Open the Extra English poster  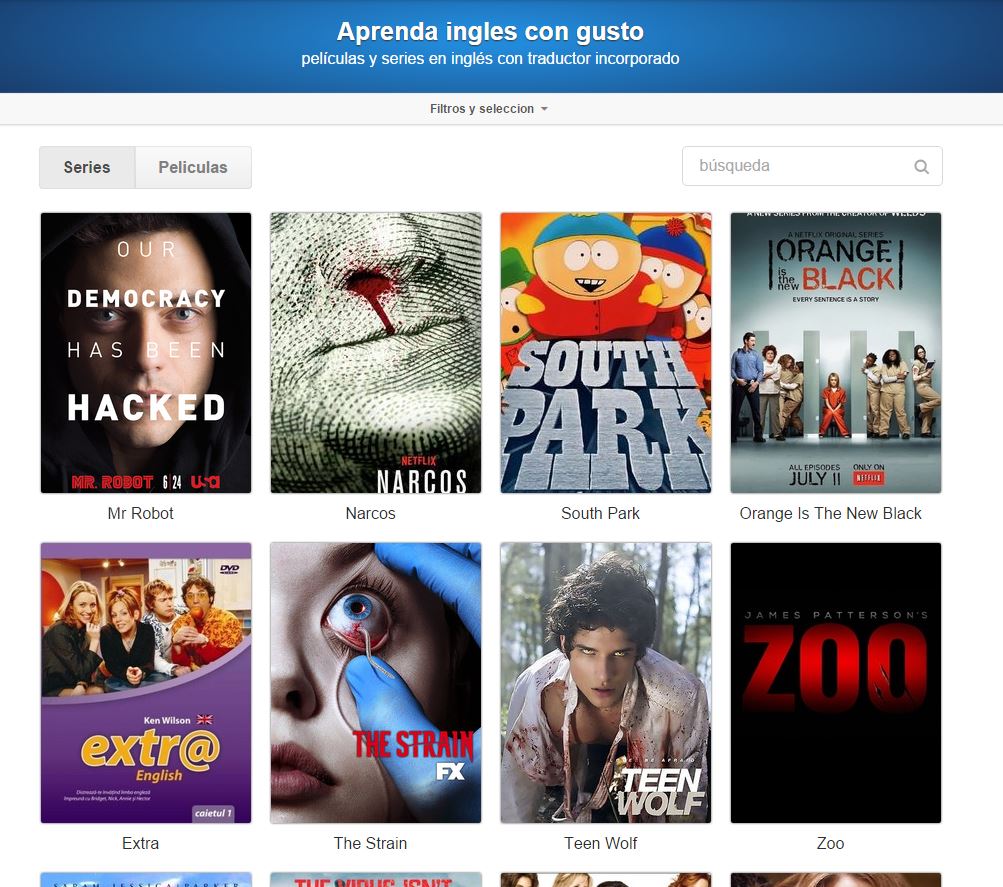tap(146, 683)
